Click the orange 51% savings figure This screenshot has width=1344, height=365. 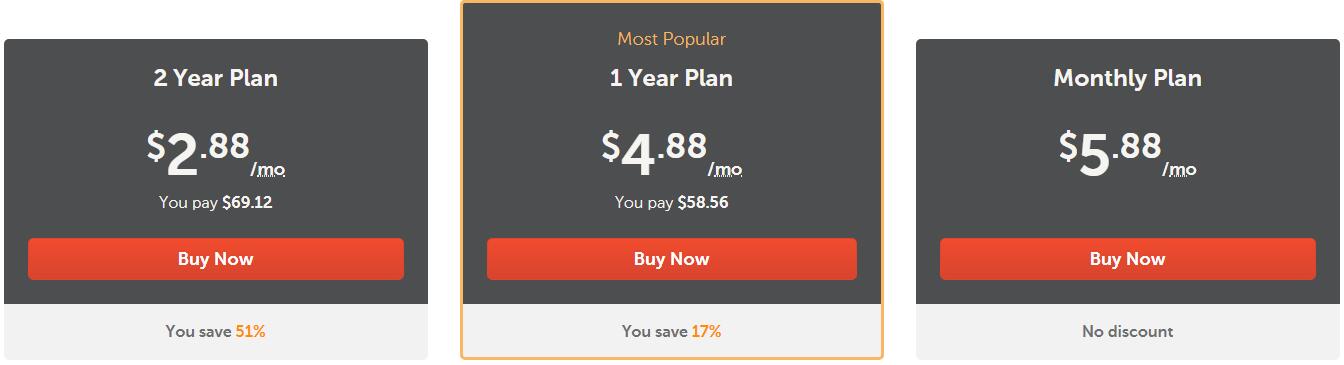[x=251, y=331]
